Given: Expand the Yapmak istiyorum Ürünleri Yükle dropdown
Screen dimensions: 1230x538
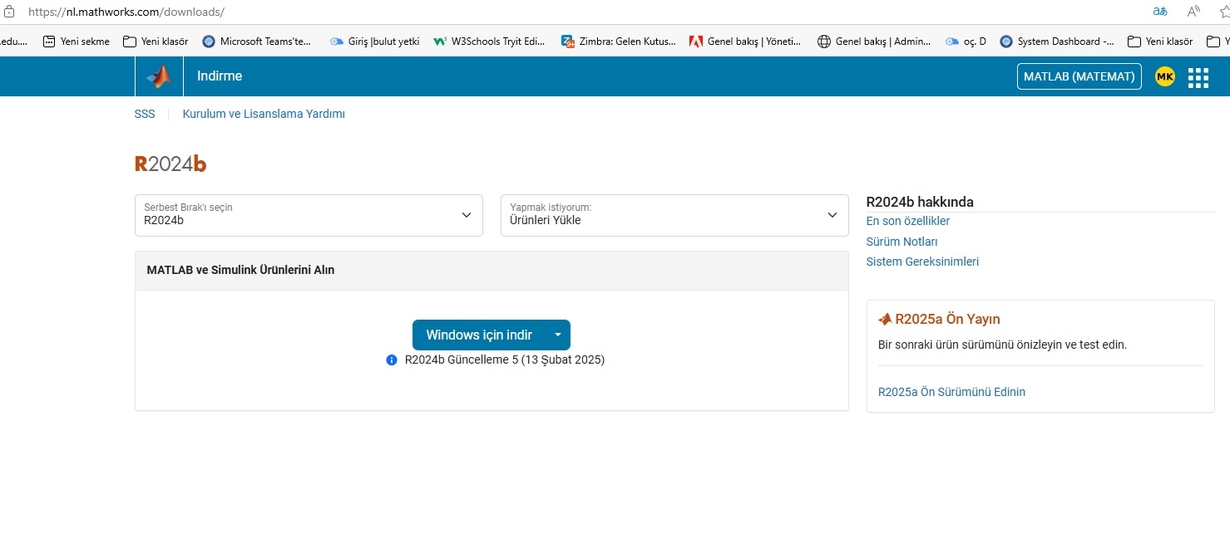Looking at the screenshot, I should (675, 215).
